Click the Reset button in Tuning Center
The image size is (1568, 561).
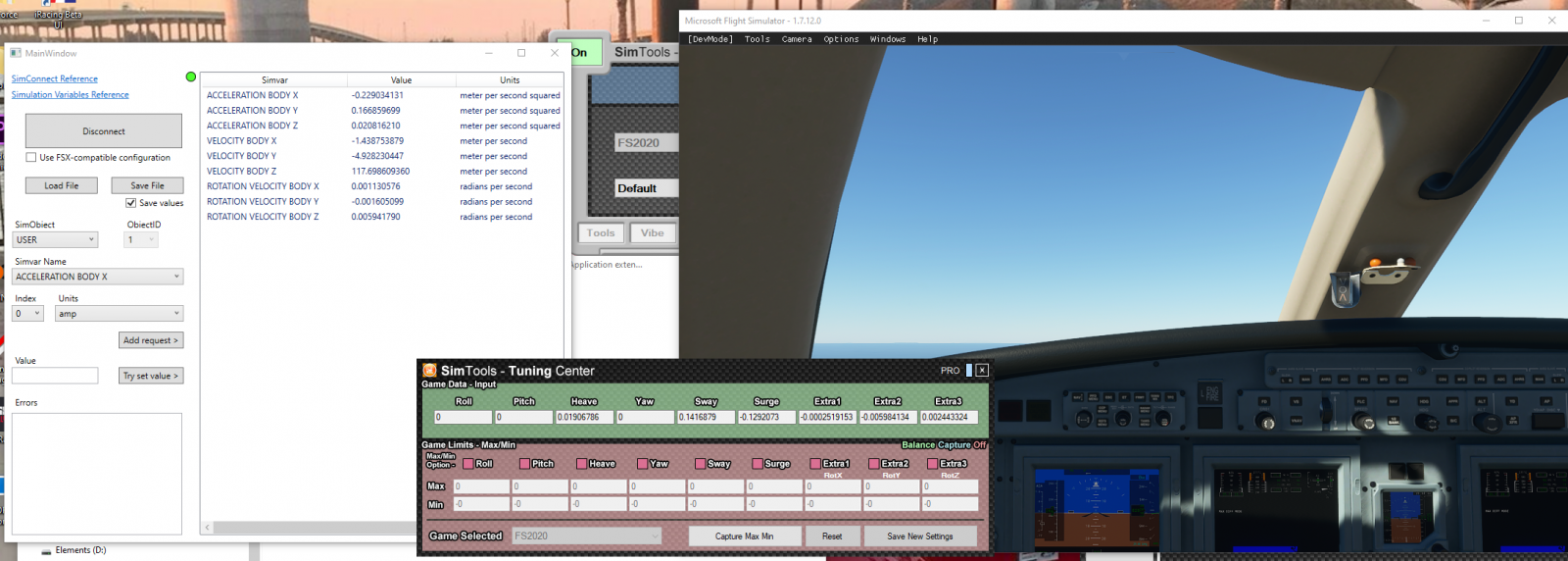pos(832,536)
